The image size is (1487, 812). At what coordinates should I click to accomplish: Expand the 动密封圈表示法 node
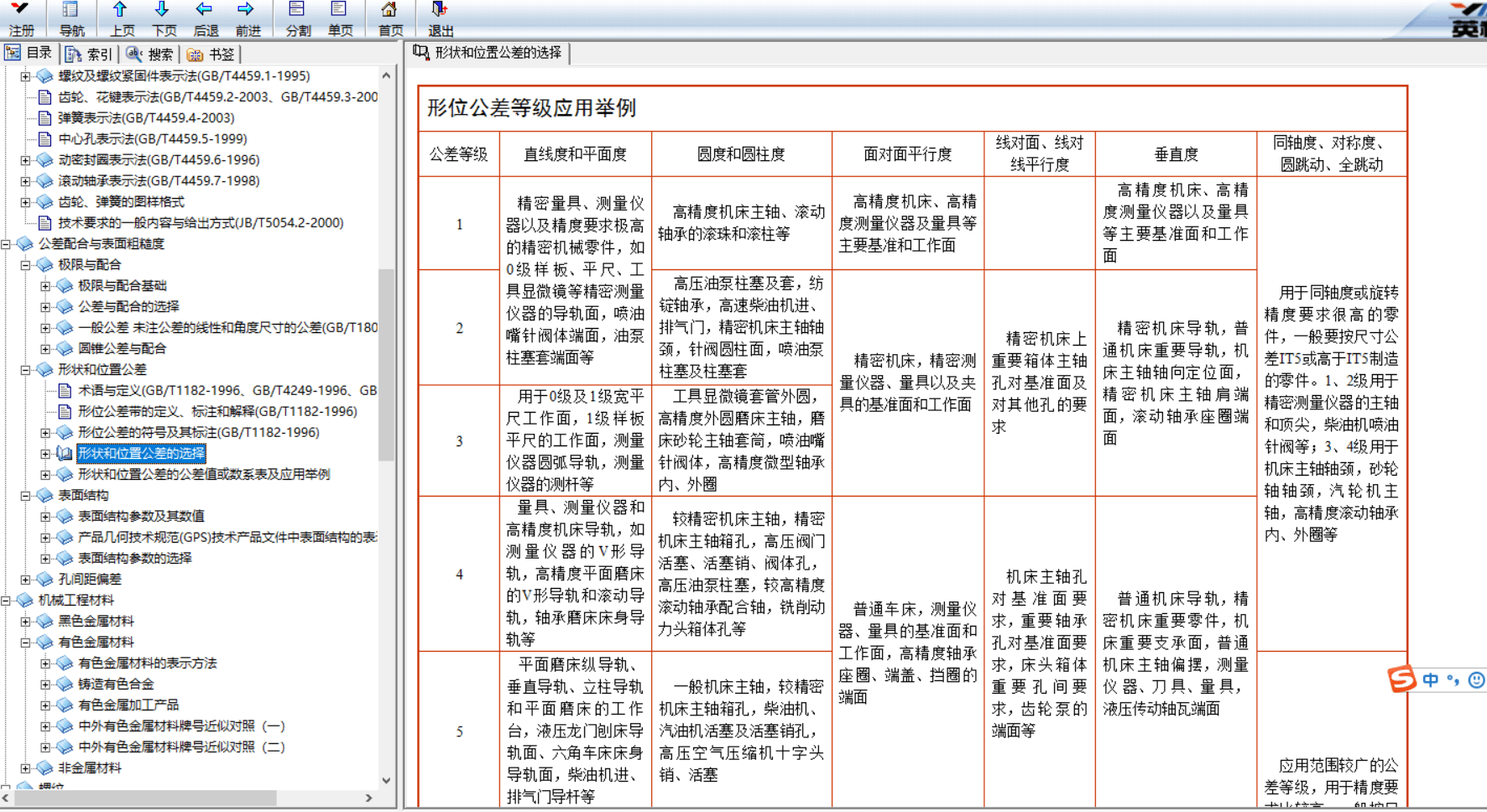coord(25,160)
